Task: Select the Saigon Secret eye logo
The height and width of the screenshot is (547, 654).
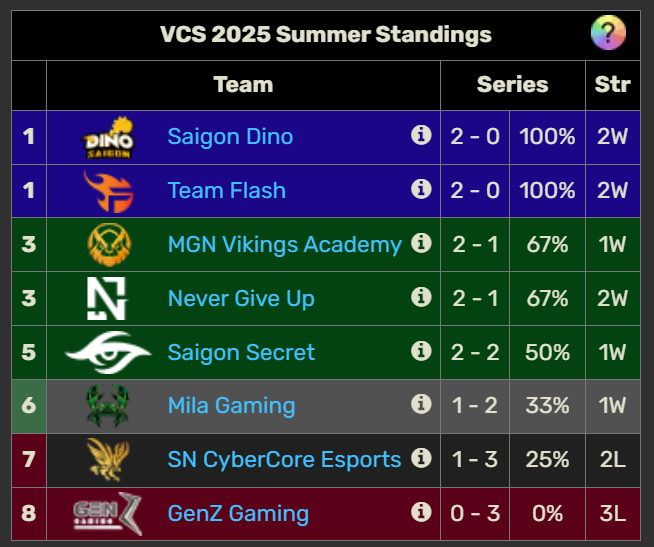Action: (x=108, y=353)
